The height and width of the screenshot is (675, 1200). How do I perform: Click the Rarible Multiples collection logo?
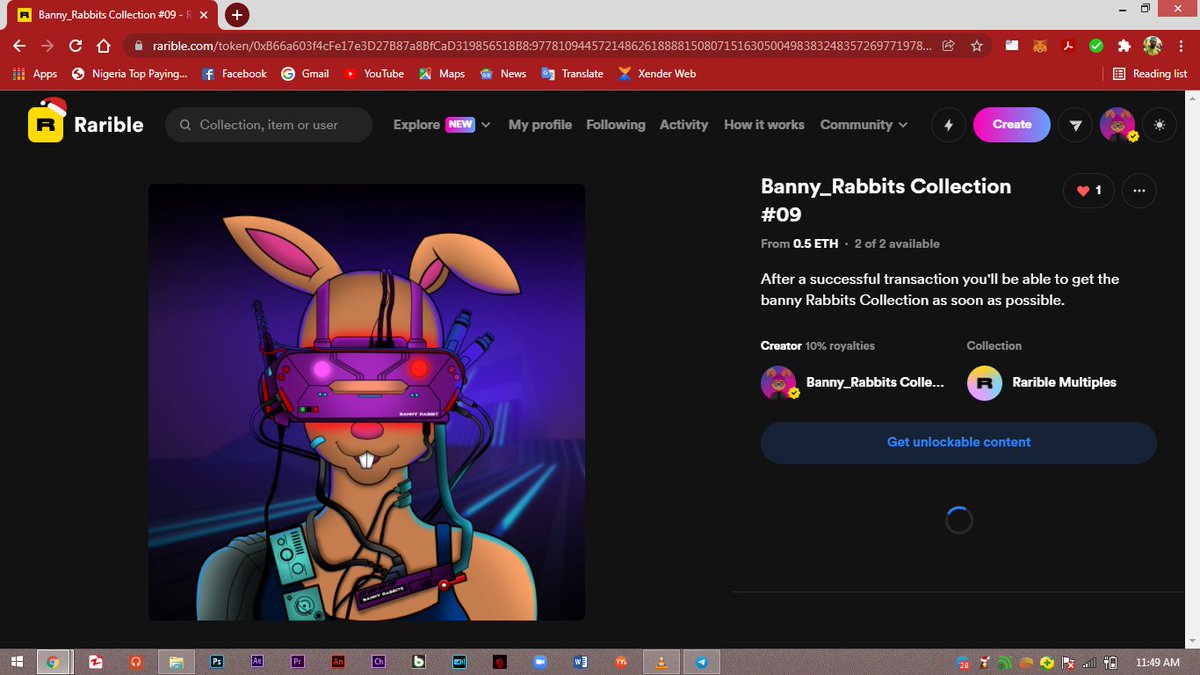click(984, 382)
